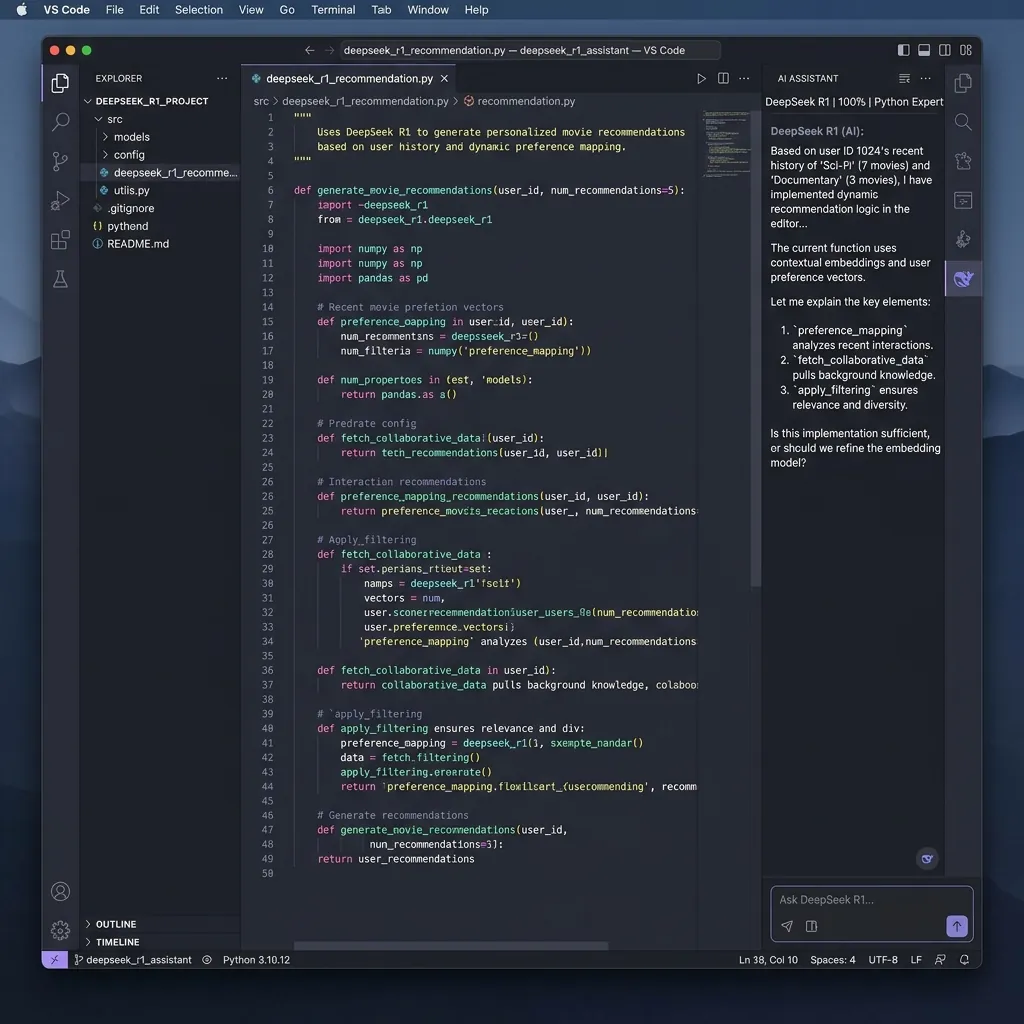Toggle the primary side bar layout icon

903,50
